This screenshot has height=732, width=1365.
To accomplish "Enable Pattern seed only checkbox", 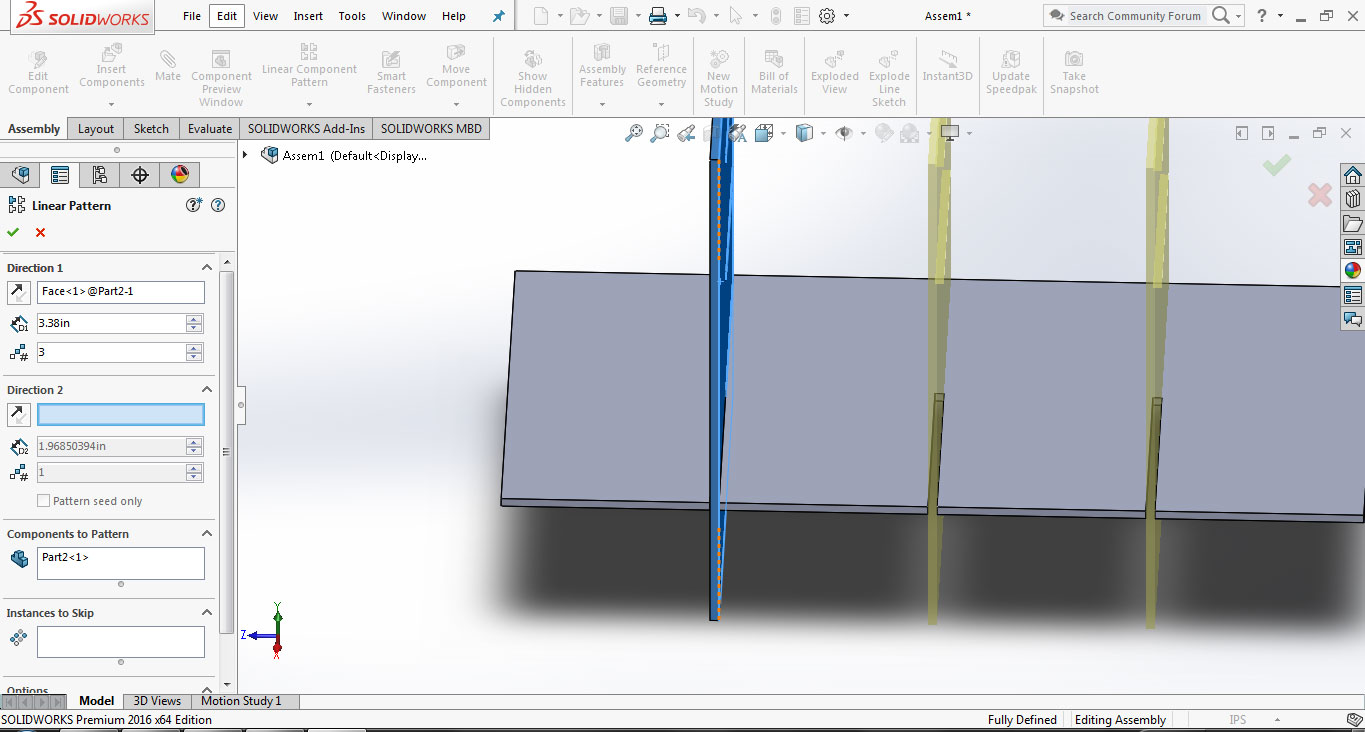I will (x=43, y=501).
